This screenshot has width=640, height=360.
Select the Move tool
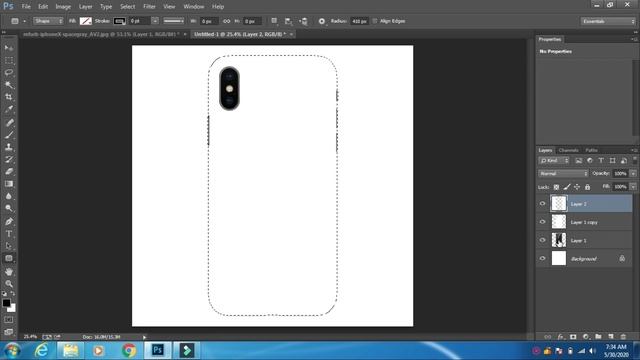tap(9, 48)
